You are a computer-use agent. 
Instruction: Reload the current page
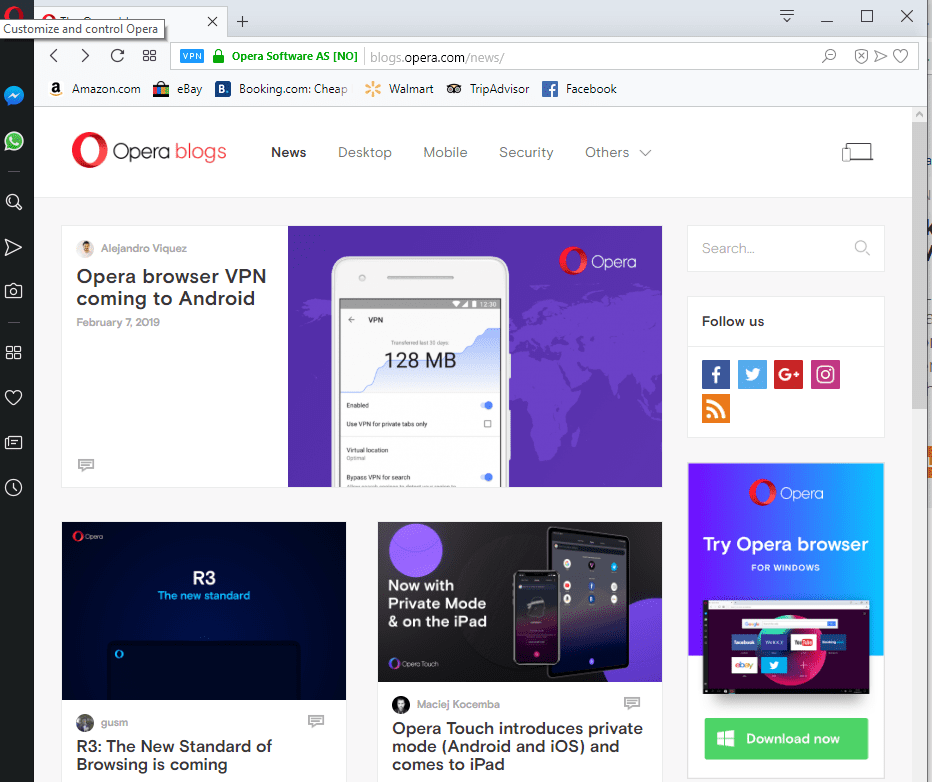click(x=117, y=56)
